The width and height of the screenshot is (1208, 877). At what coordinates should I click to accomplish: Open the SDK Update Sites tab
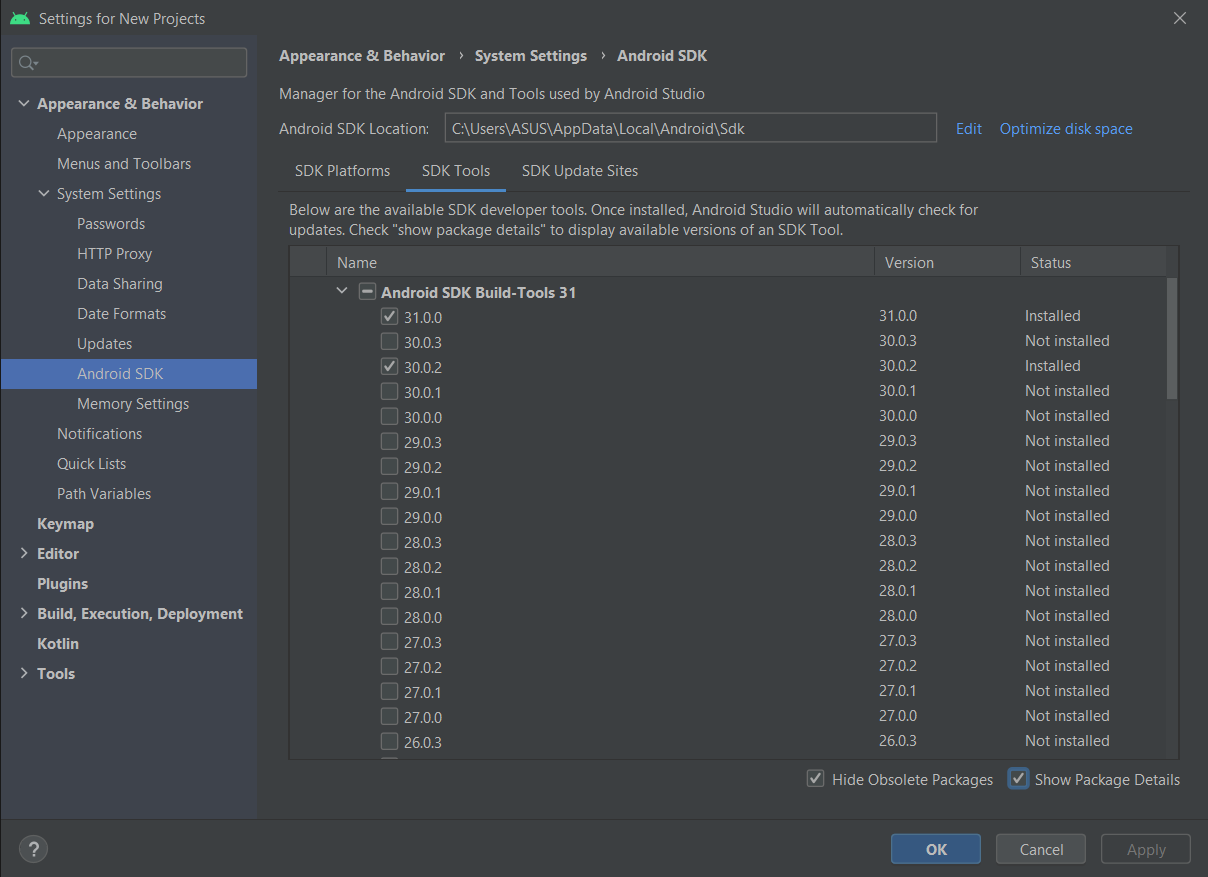coord(580,171)
